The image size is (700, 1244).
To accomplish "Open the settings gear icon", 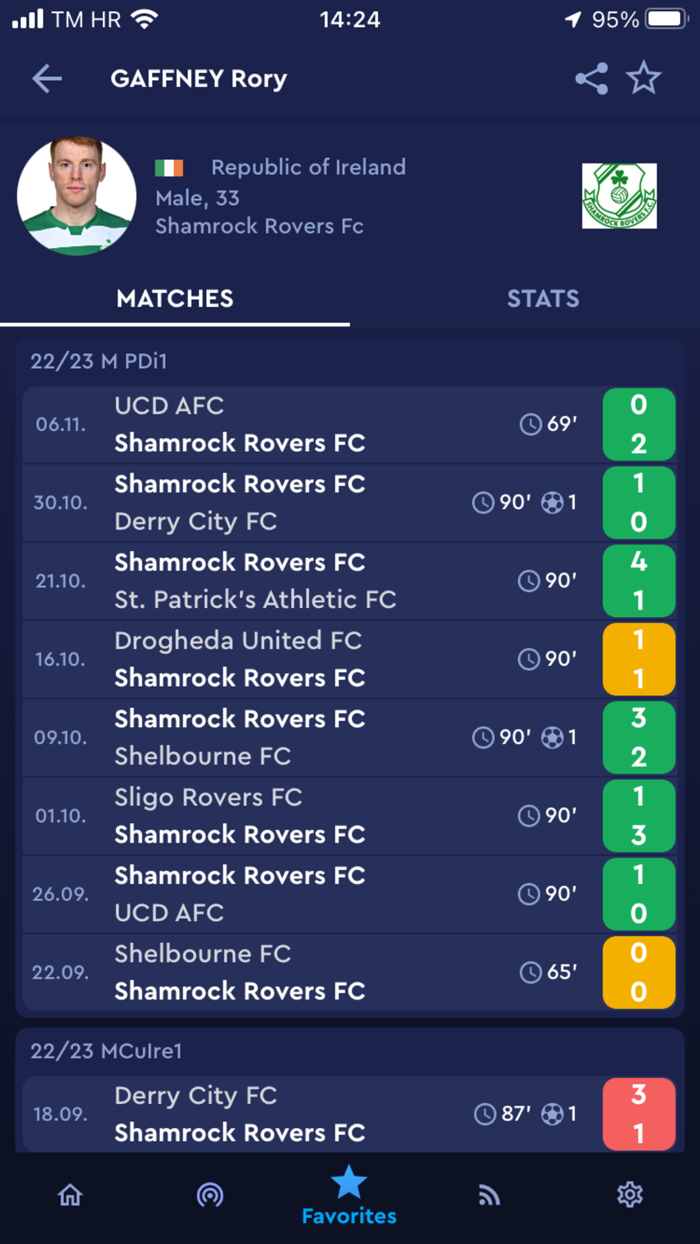I will point(629,1194).
